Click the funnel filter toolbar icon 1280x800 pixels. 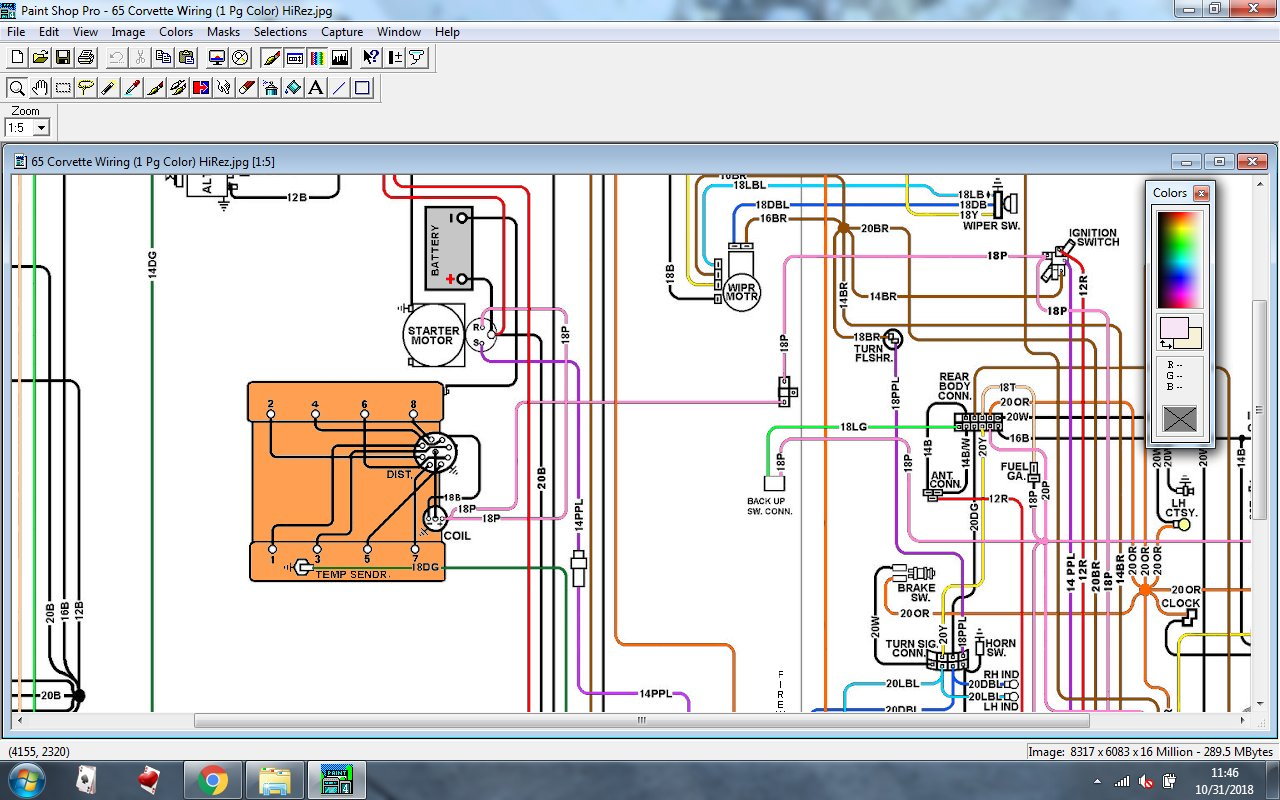click(417, 57)
